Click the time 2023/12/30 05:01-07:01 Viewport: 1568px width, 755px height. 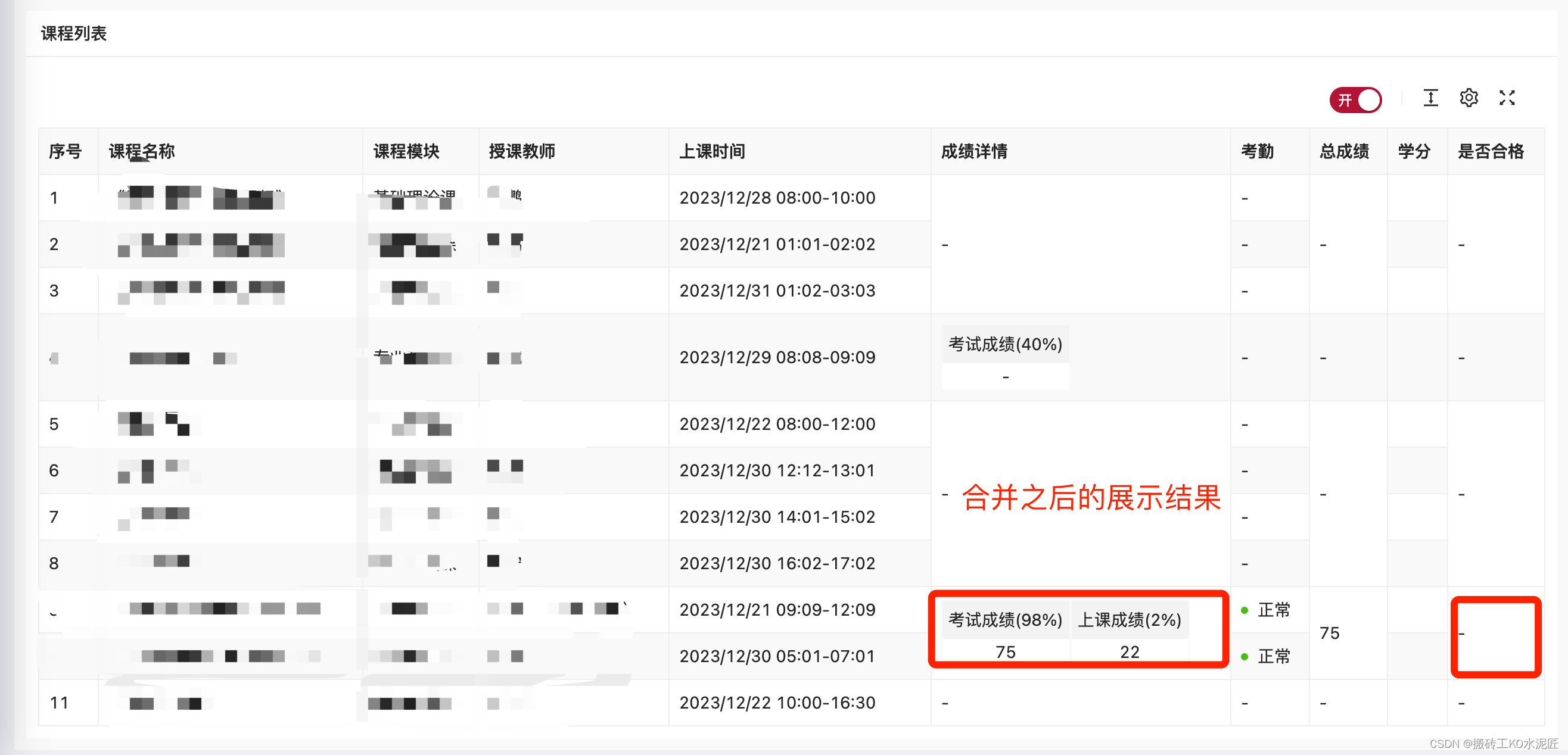click(777, 656)
